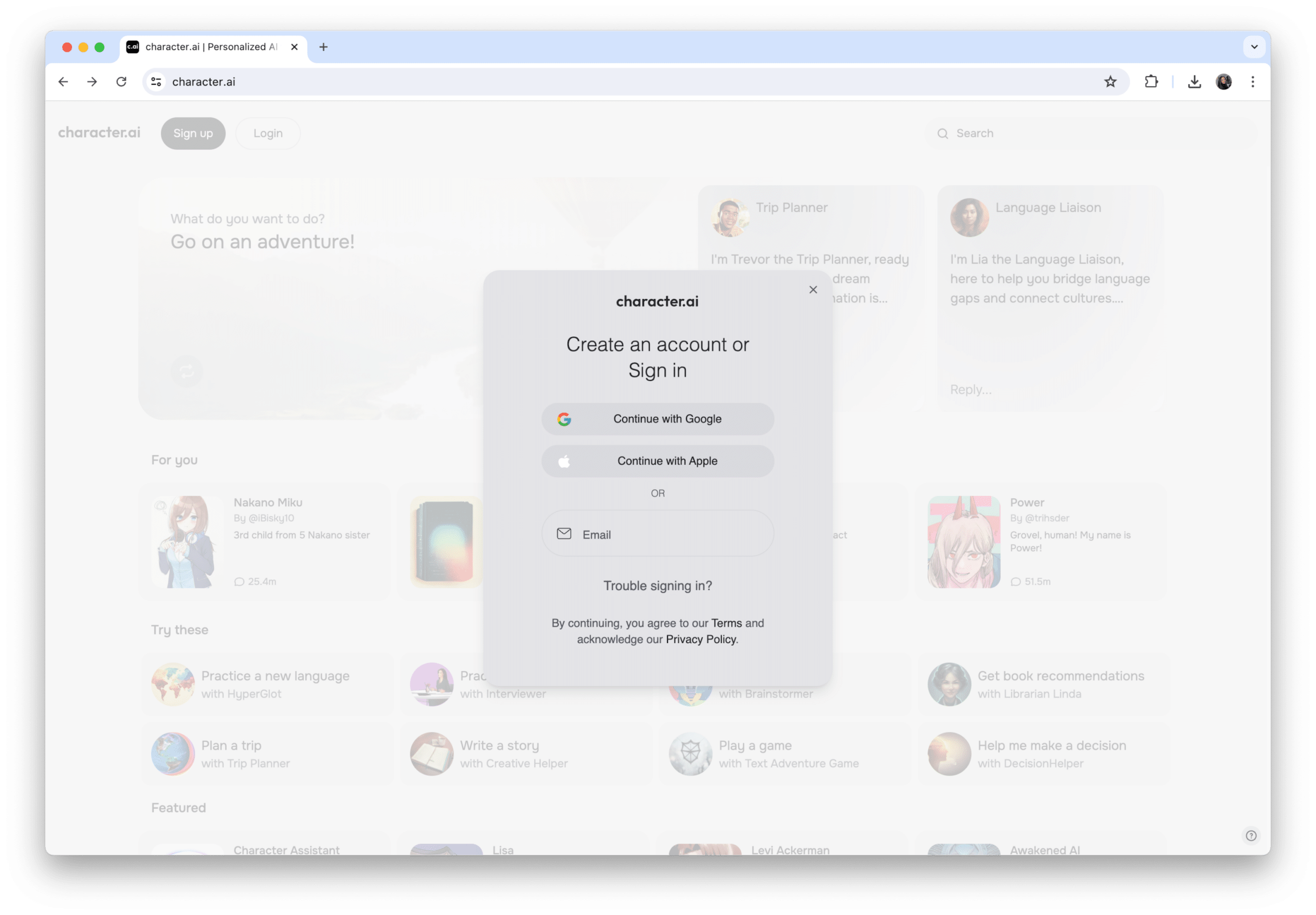Click the Levi Ackerman featured card
This screenshot has width=1316, height=915.
click(783, 845)
